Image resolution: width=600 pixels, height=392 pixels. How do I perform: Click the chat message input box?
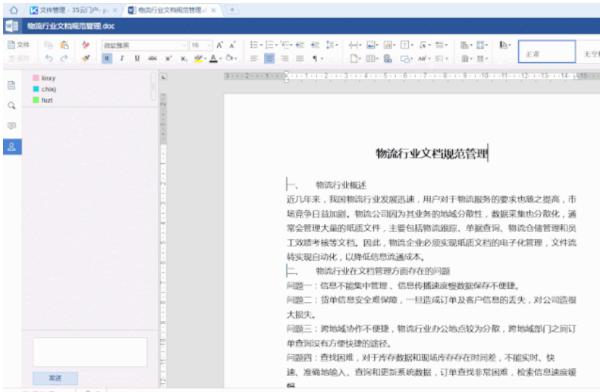coord(90,352)
